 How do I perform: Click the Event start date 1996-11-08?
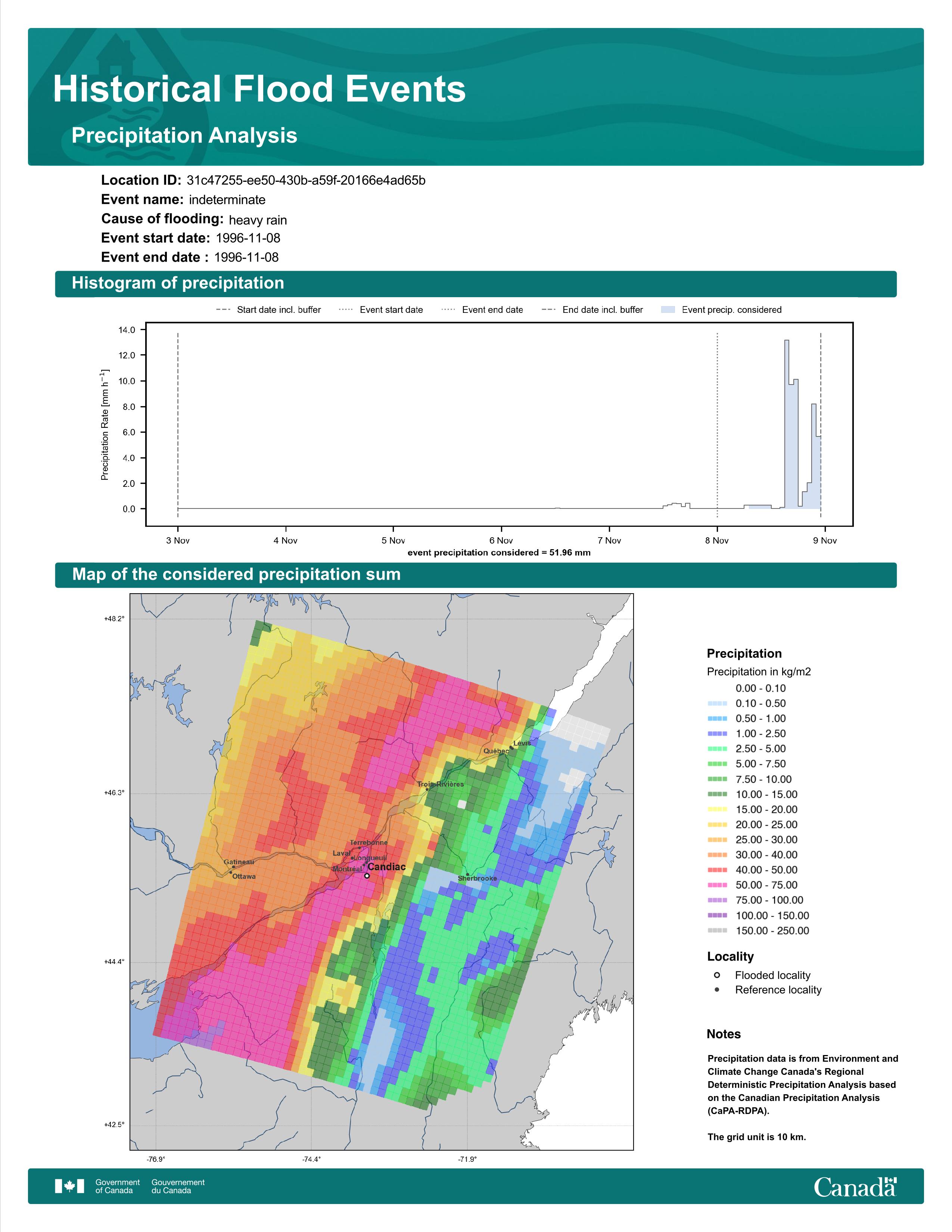pos(248,238)
